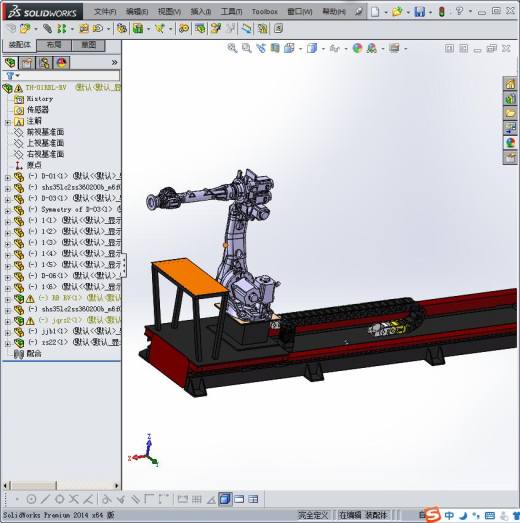Select 配合 mates folder in tree

(x=34, y=354)
